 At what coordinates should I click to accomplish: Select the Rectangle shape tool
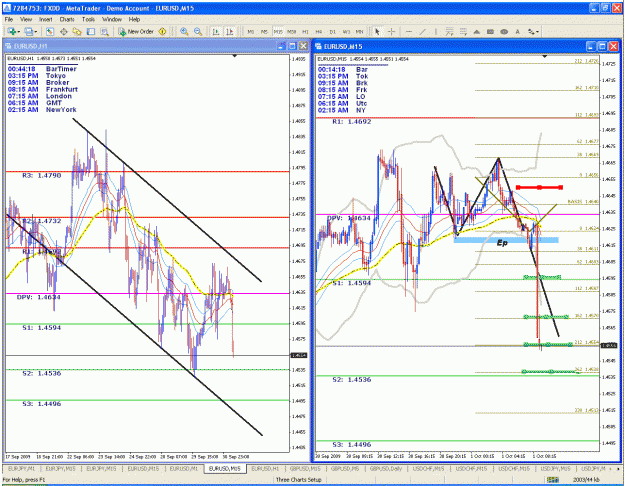(490, 31)
